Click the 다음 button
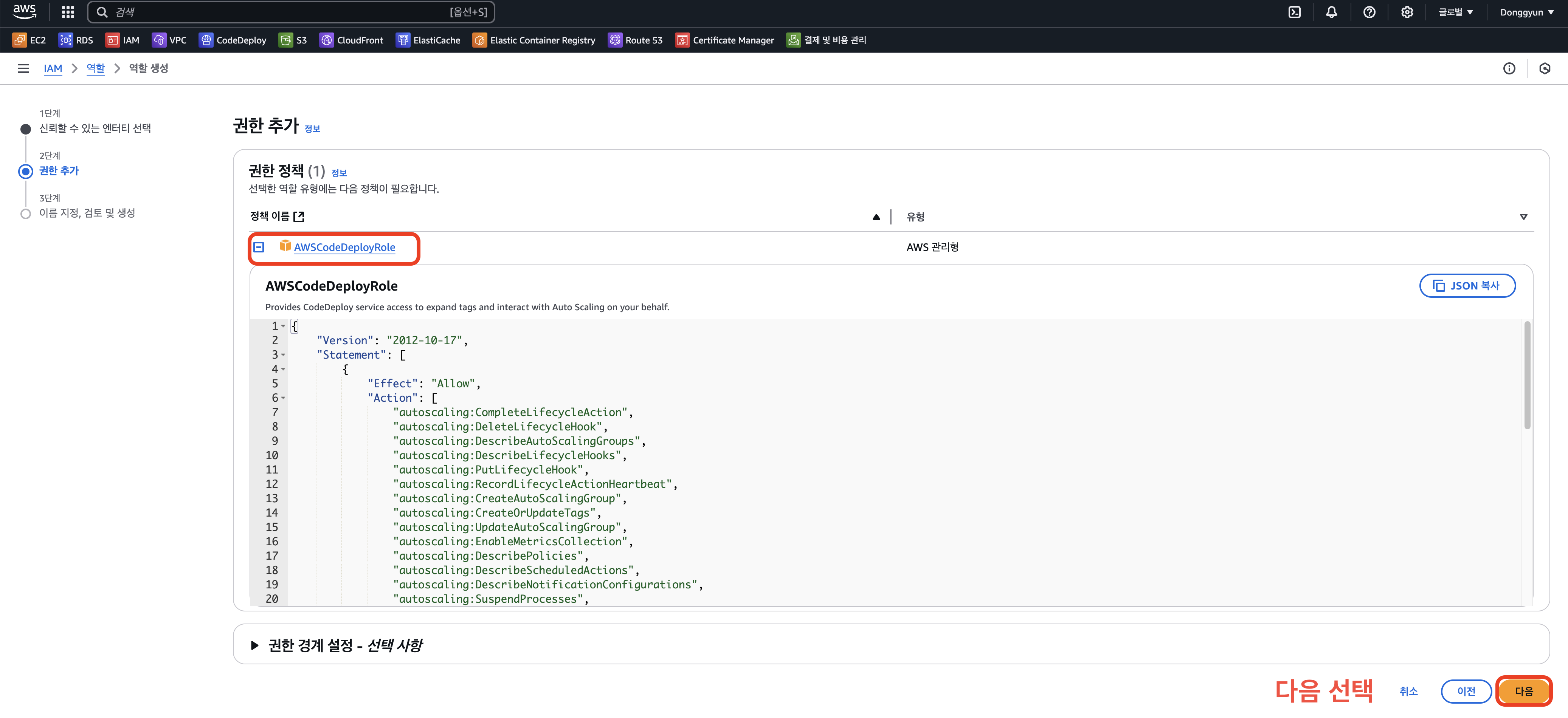Screen dimensions: 1568x718 tap(1523, 691)
